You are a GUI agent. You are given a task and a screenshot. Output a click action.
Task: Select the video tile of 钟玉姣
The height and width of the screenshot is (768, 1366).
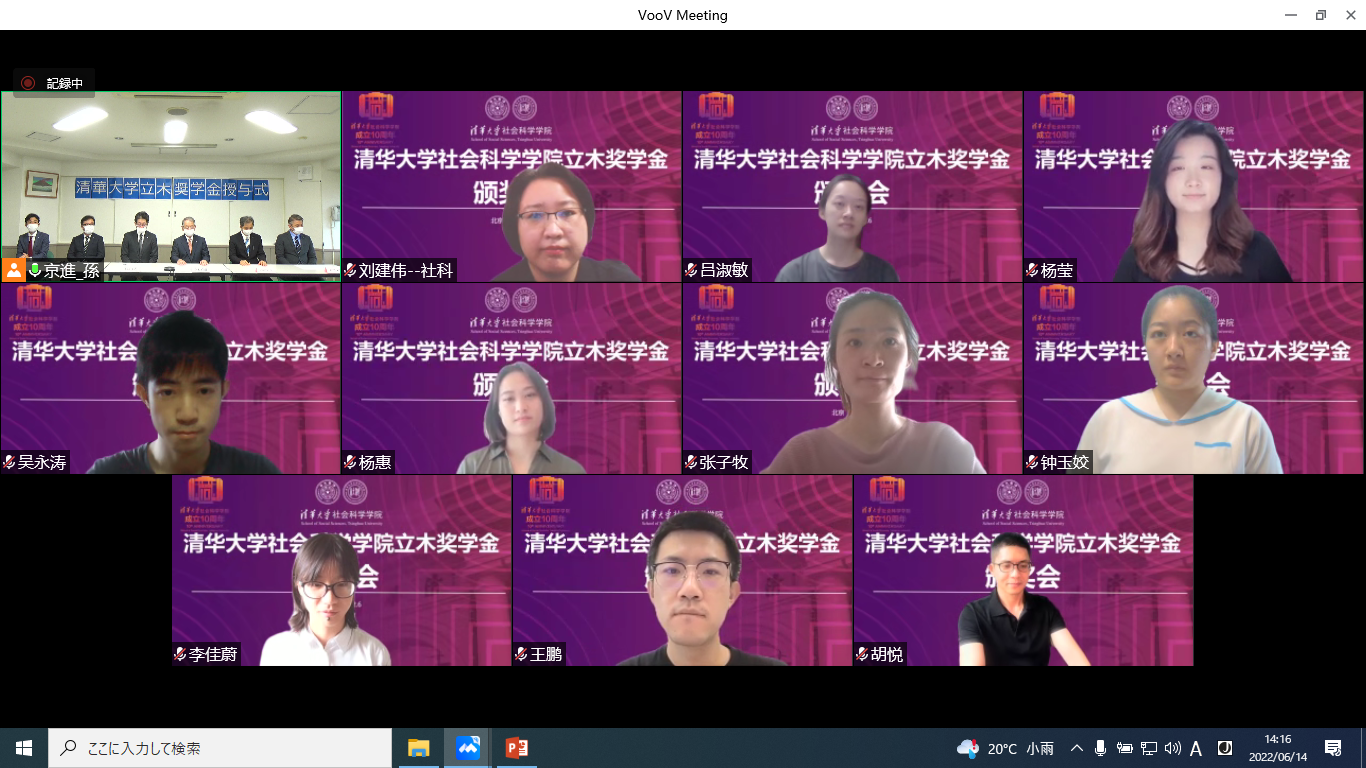(1194, 379)
